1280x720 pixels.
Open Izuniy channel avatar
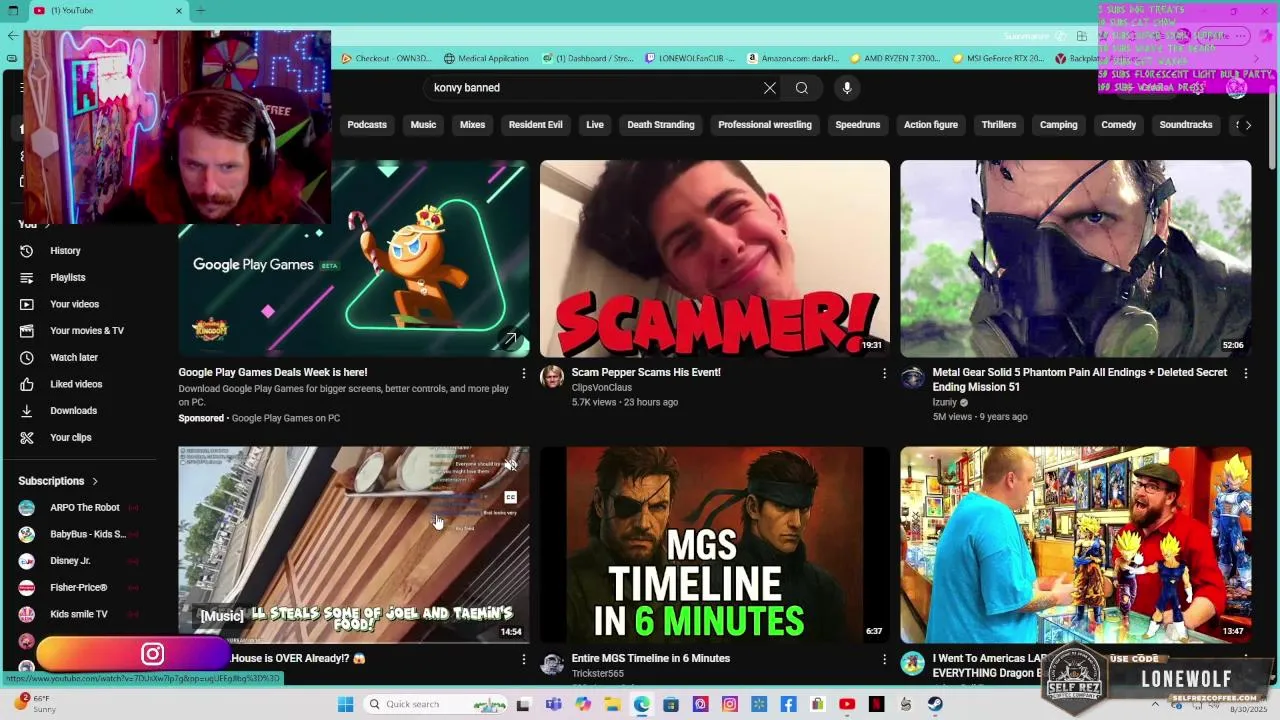pyautogui.click(x=912, y=377)
